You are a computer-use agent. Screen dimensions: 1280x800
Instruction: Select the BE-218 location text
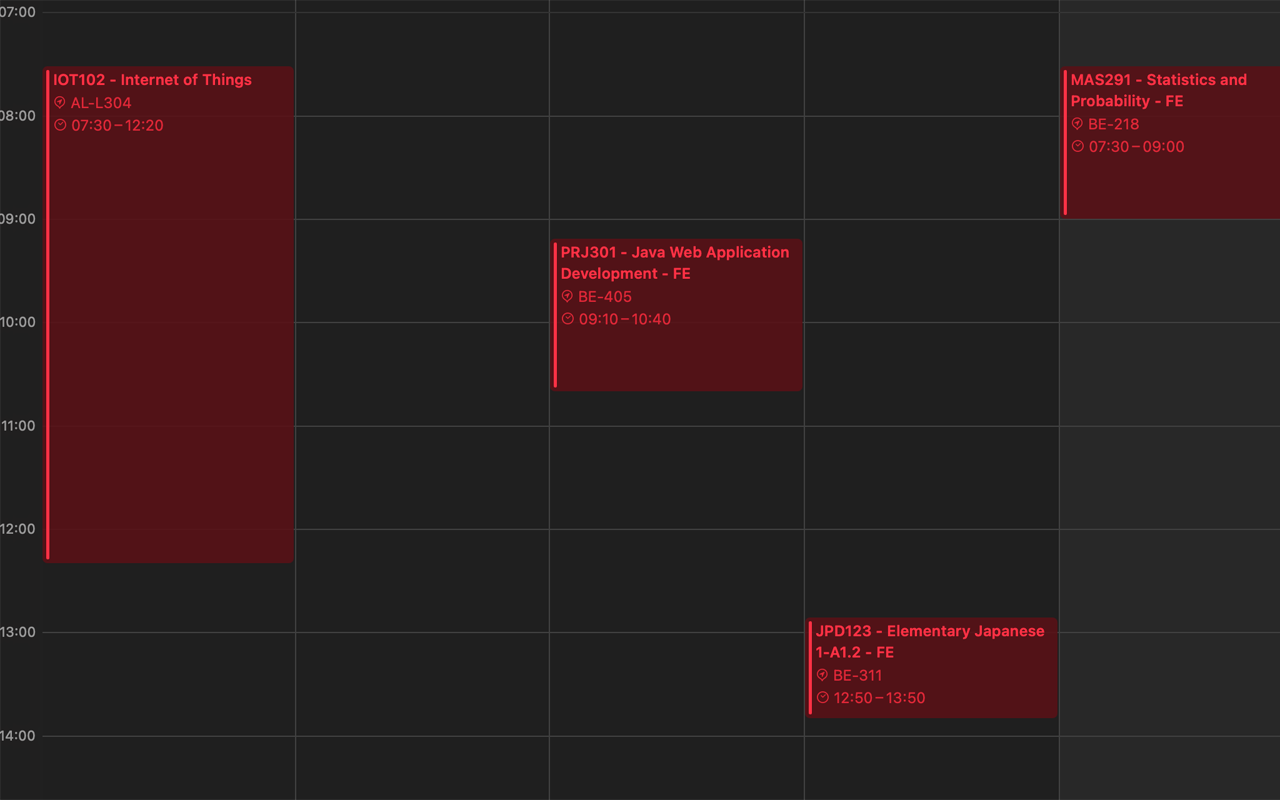click(1114, 125)
